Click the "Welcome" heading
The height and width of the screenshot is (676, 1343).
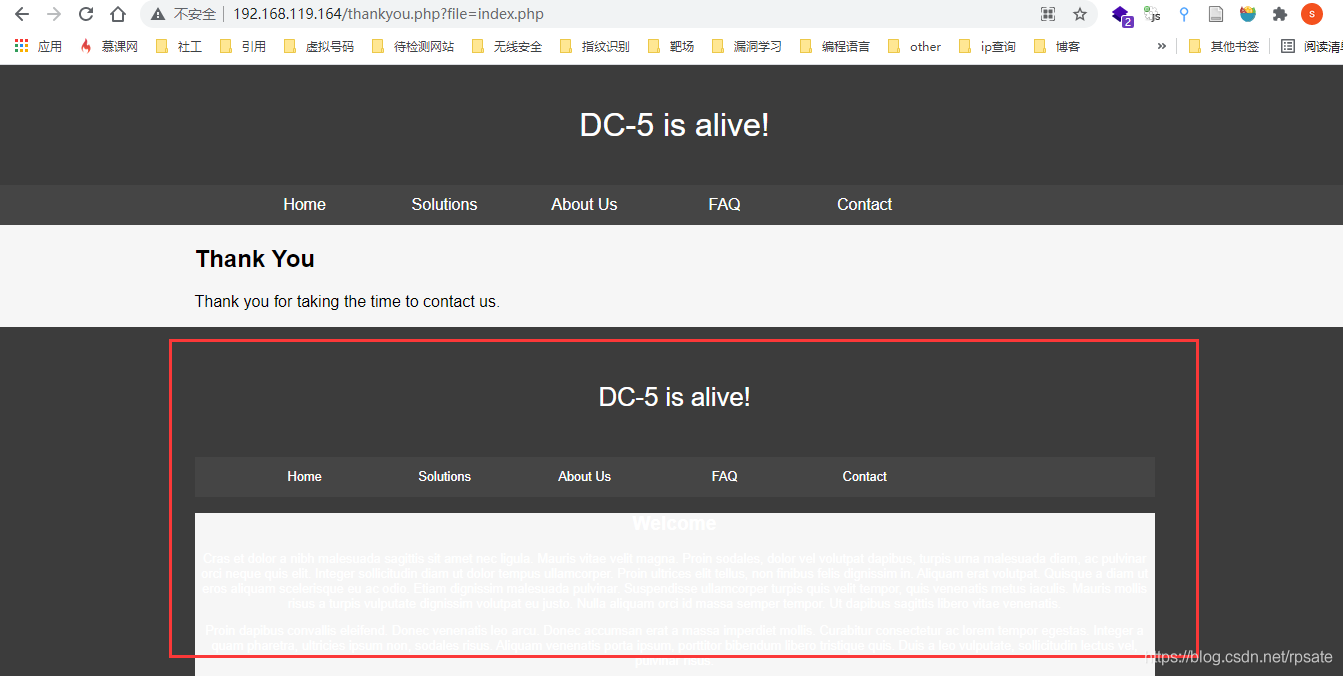click(x=674, y=523)
